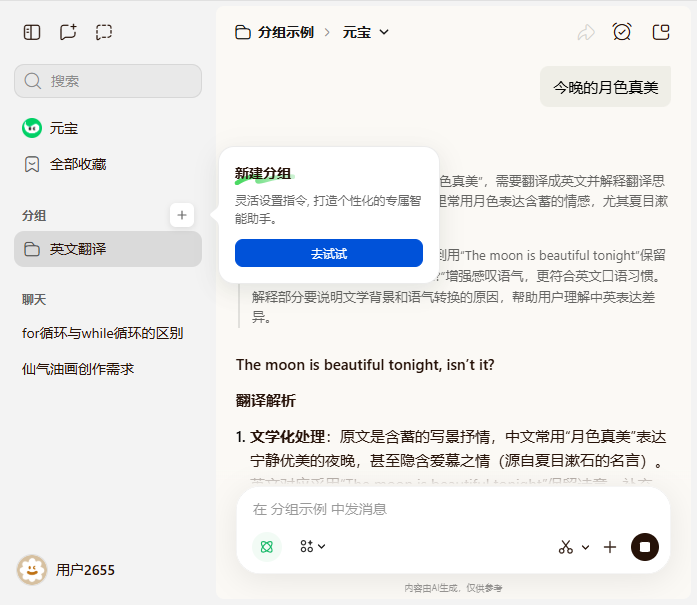Toggle the green deep-thinking atom icon
The height and width of the screenshot is (605, 697).
pyautogui.click(x=267, y=547)
